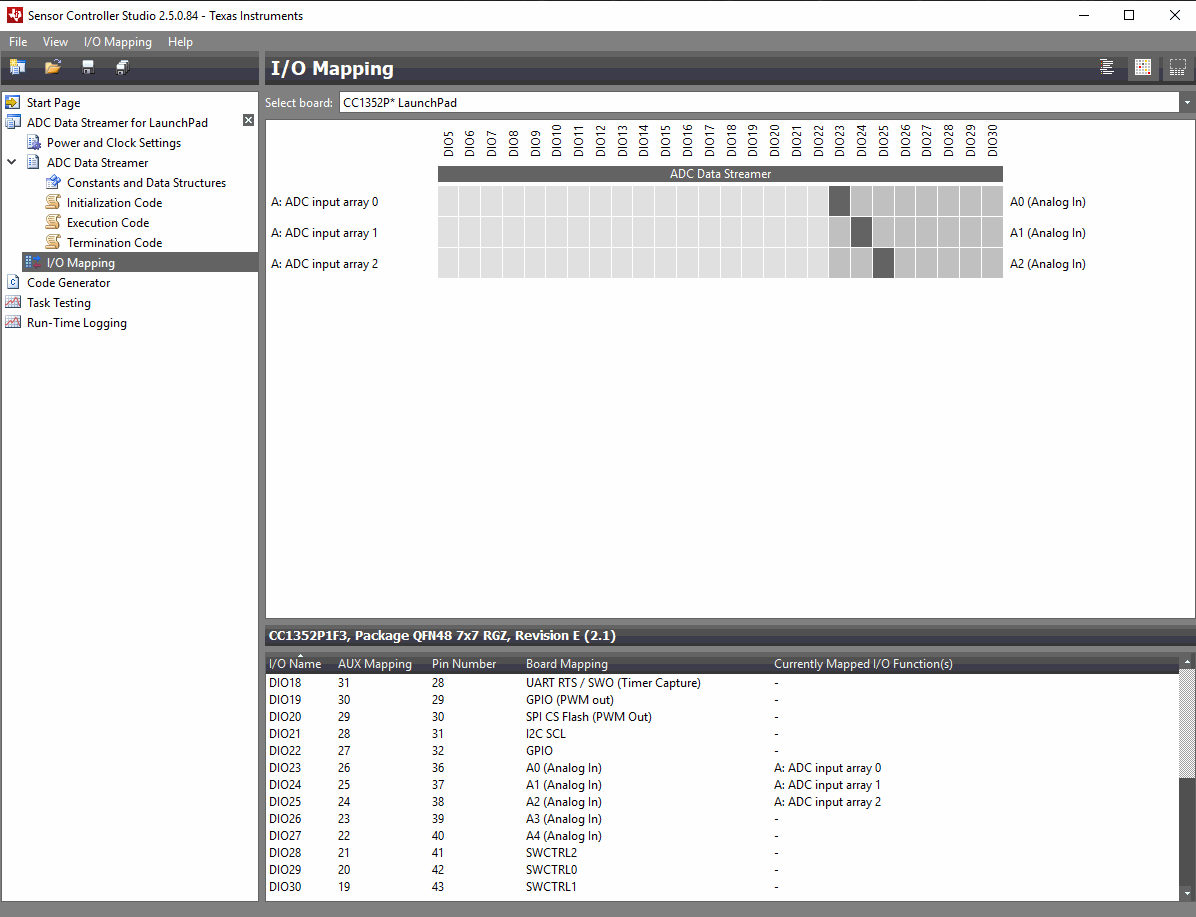Image resolution: width=1196 pixels, height=917 pixels.
Task: Click the Termination Code scroll icon
Action: (53, 242)
